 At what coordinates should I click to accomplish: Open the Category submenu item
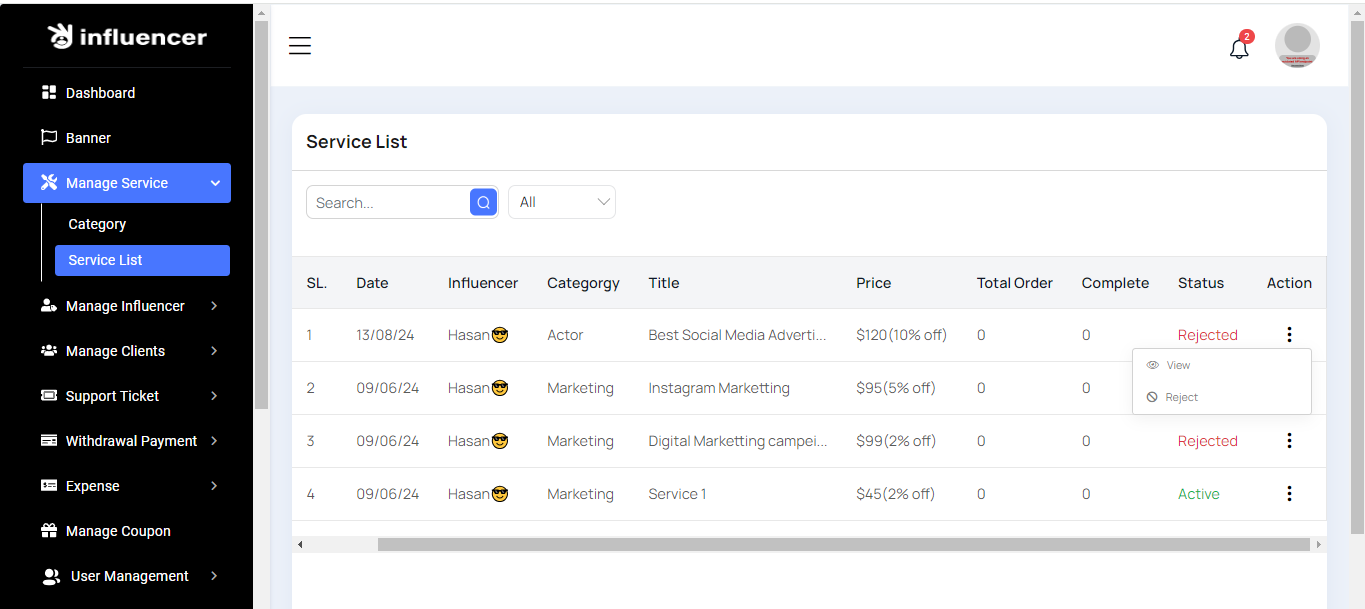[97, 224]
